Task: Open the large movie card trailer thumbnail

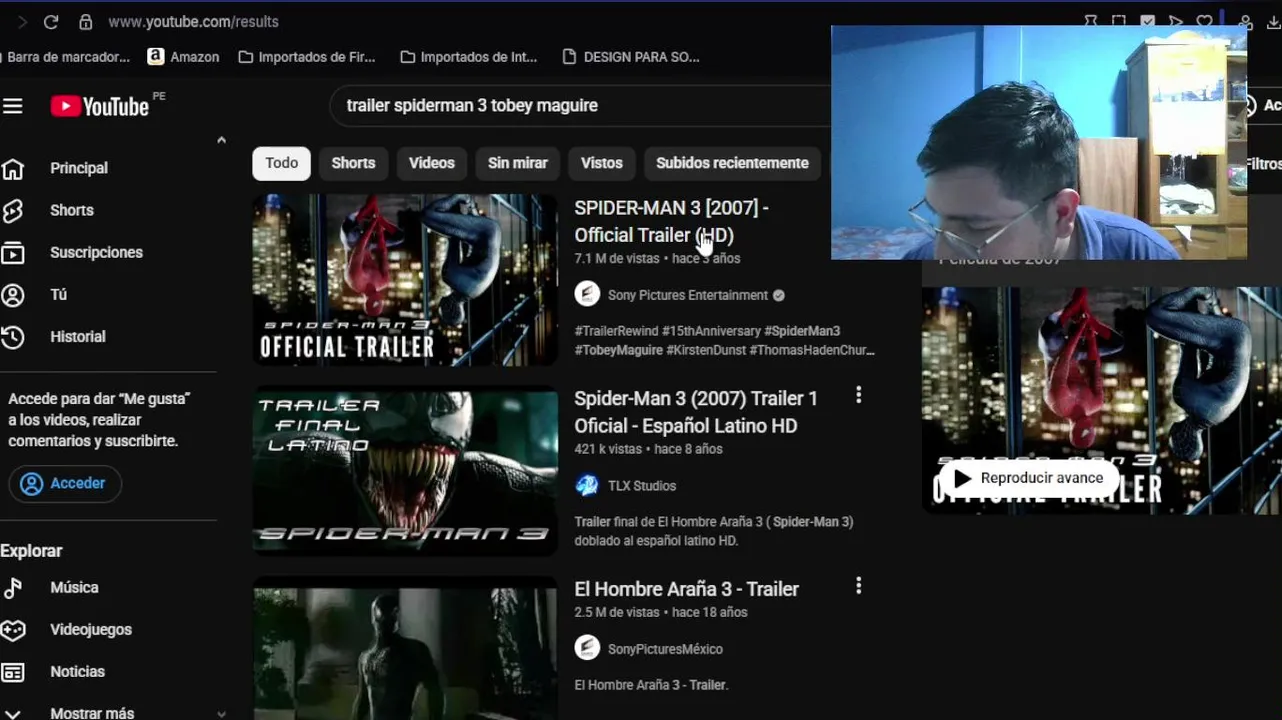Action: 1101,400
